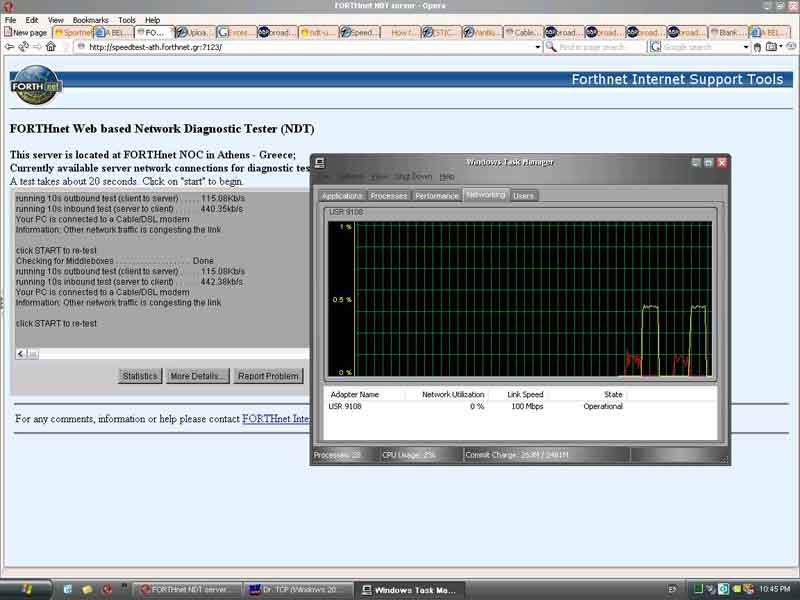The height and width of the screenshot is (600, 800).
Task: Open Opera File menu
Action: 10,20
